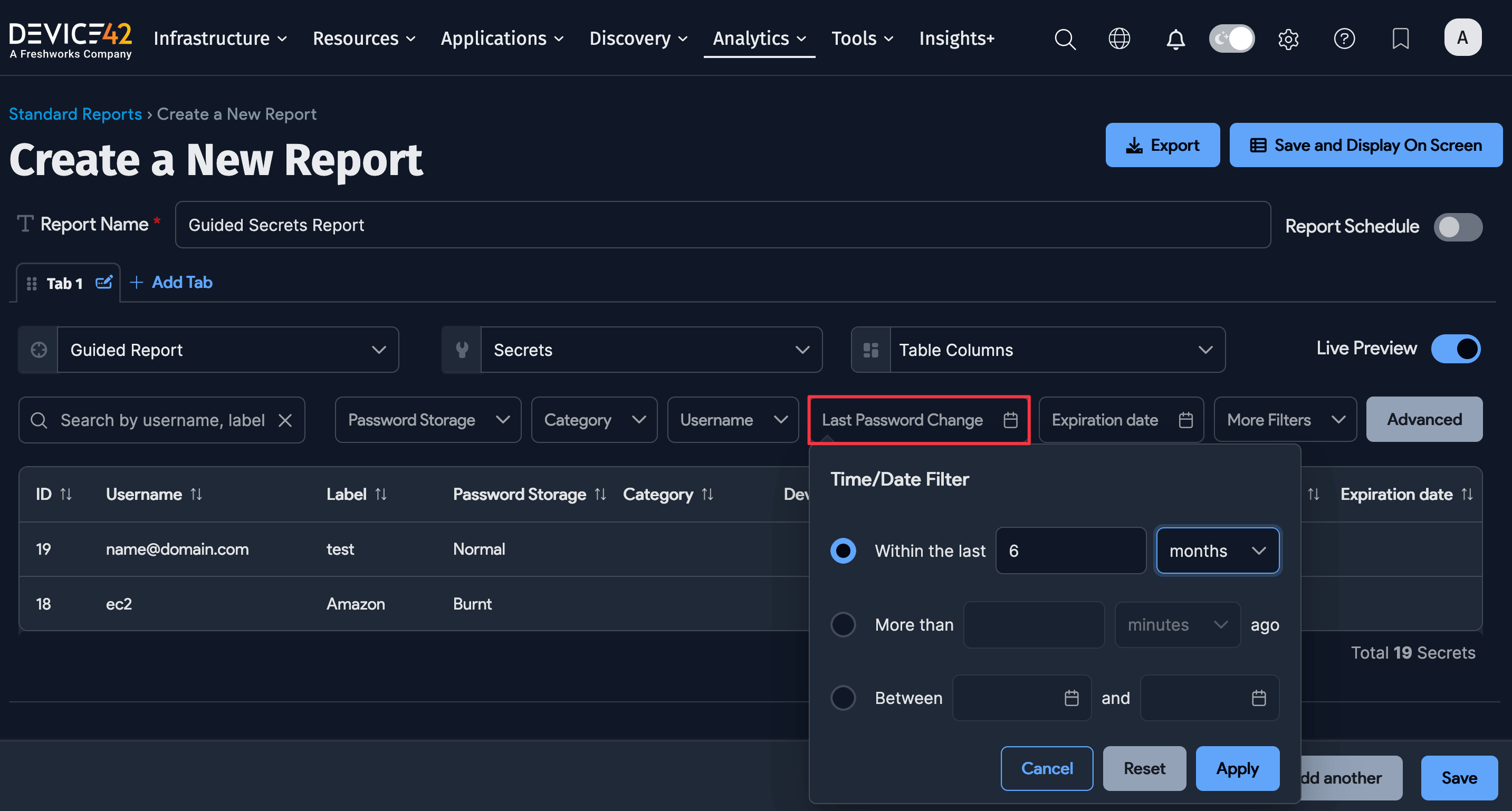
Task: Click the search magnifier icon in header
Action: [1065, 38]
